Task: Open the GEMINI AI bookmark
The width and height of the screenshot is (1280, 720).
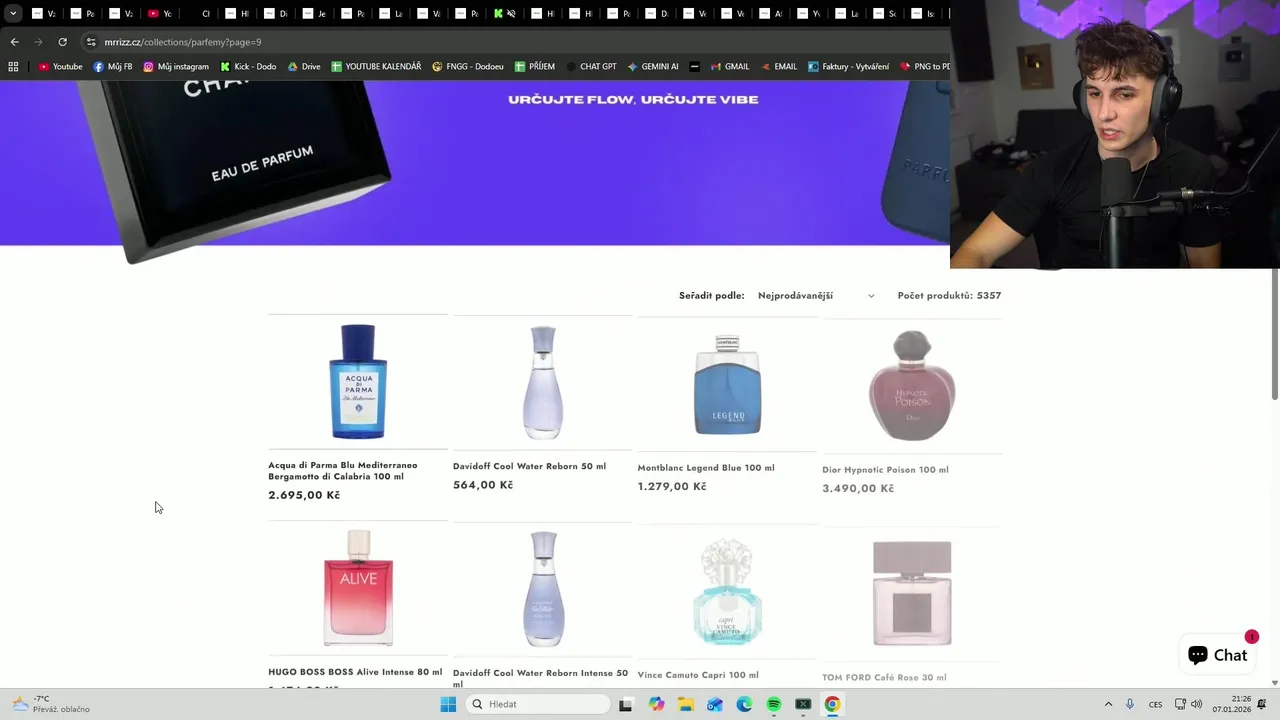Action: (653, 67)
